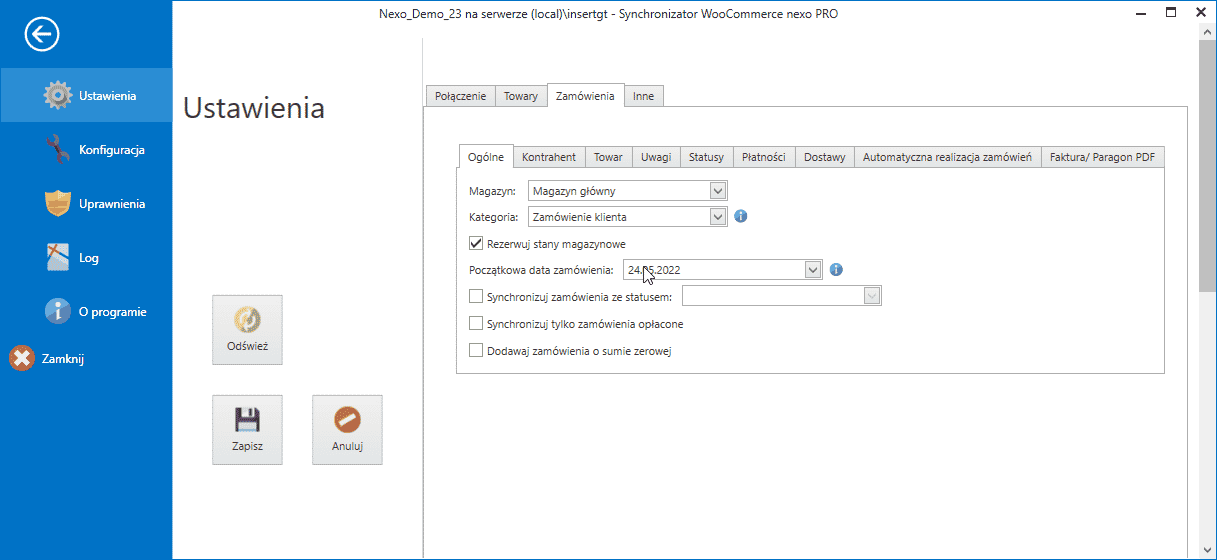
Task: Expand the Kategoria dropdown arrow
Action: (x=717, y=216)
